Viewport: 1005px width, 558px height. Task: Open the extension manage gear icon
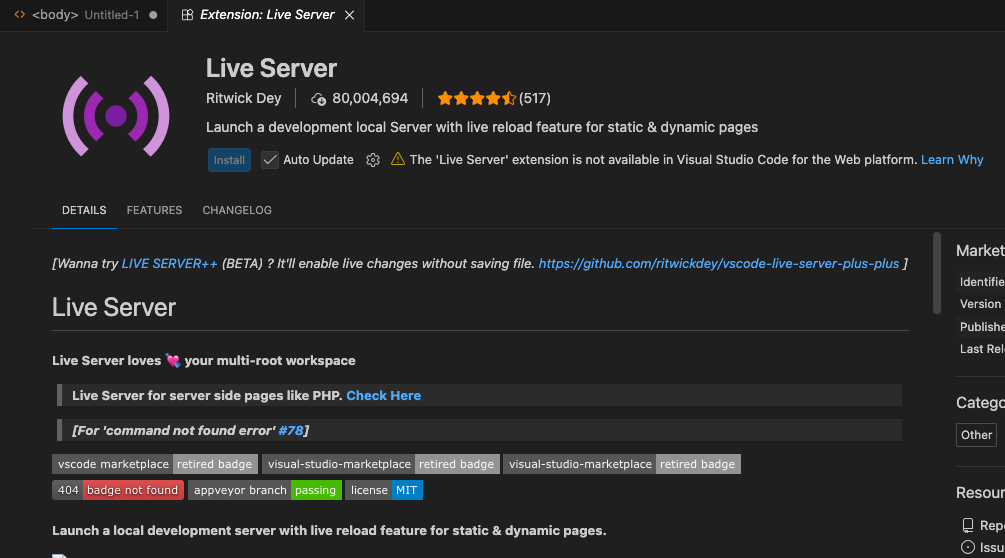[373, 160]
